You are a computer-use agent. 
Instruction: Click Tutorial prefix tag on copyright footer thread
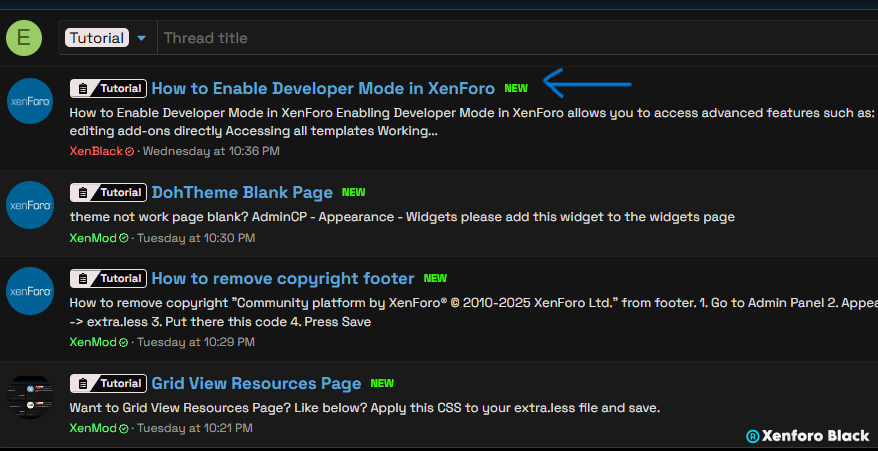109,278
